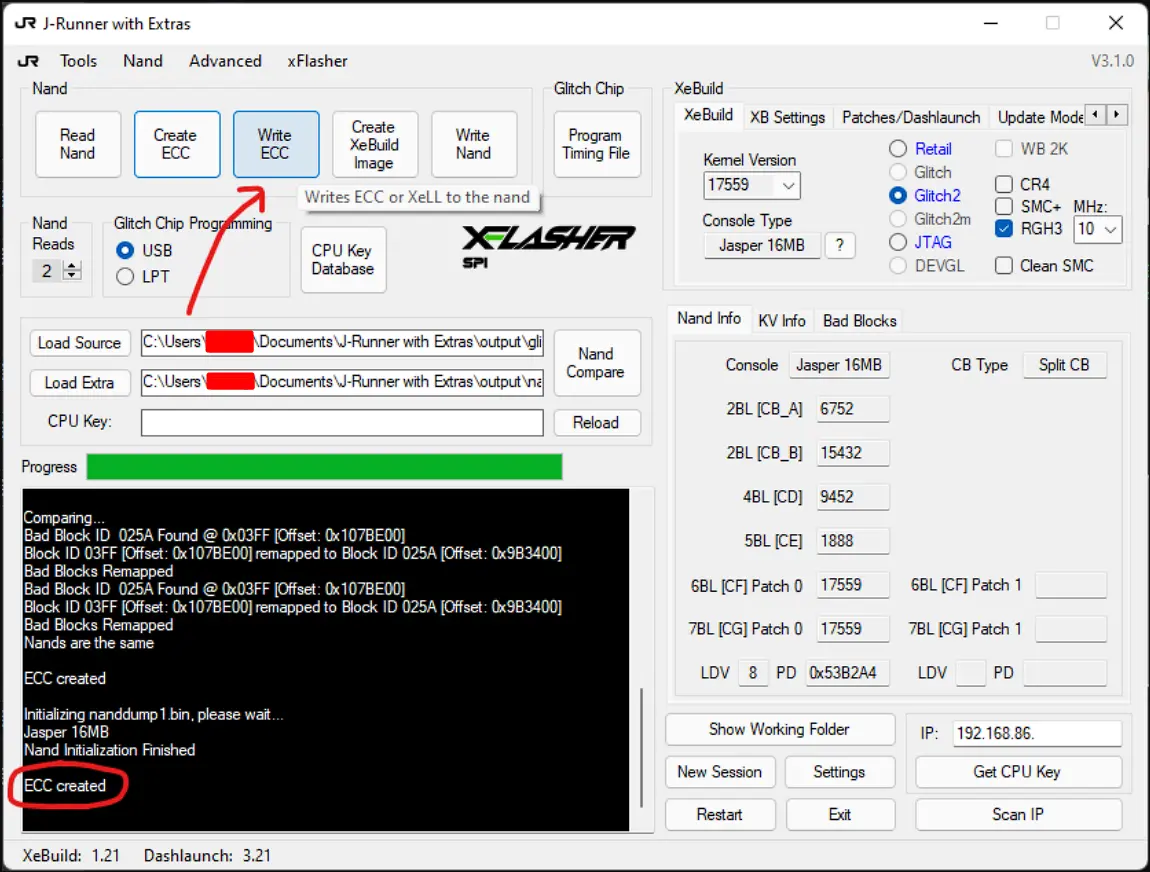Image resolution: width=1150 pixels, height=872 pixels.
Task: Open the Advanced menu
Action: (225, 61)
